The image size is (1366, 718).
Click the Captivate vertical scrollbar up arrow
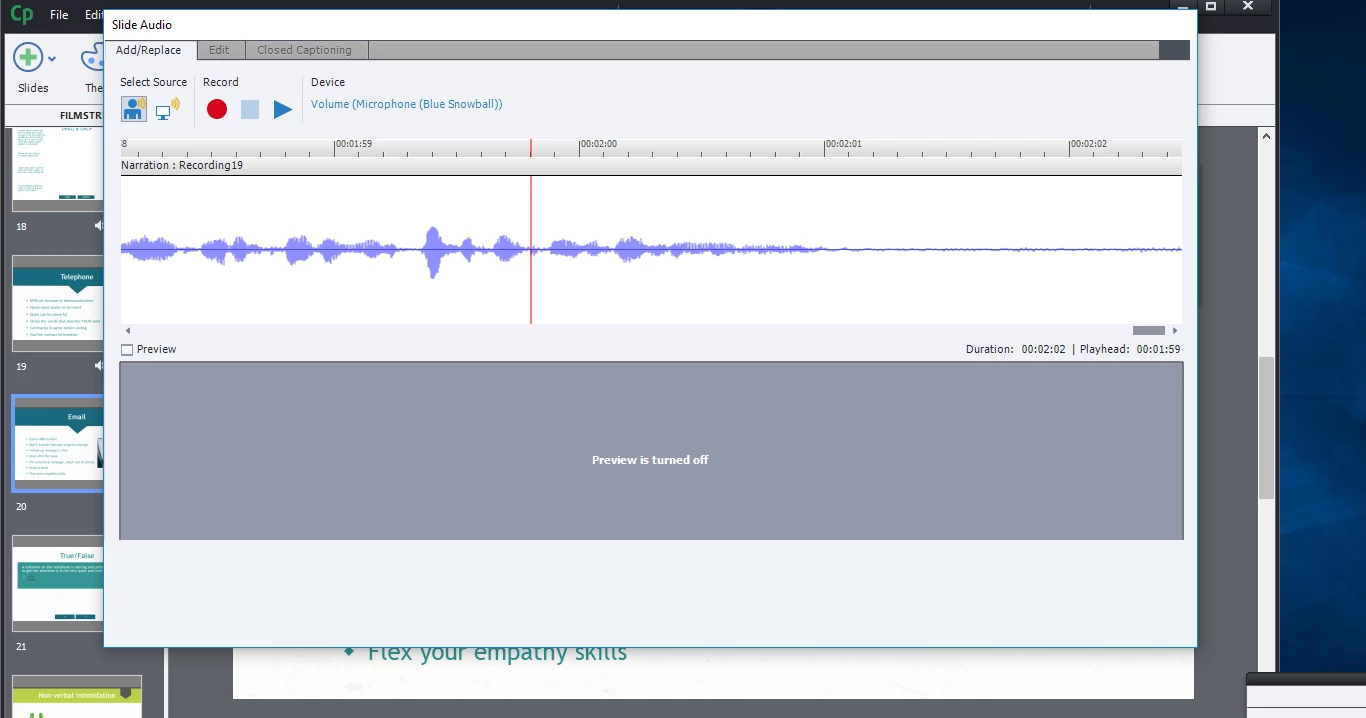click(1267, 136)
